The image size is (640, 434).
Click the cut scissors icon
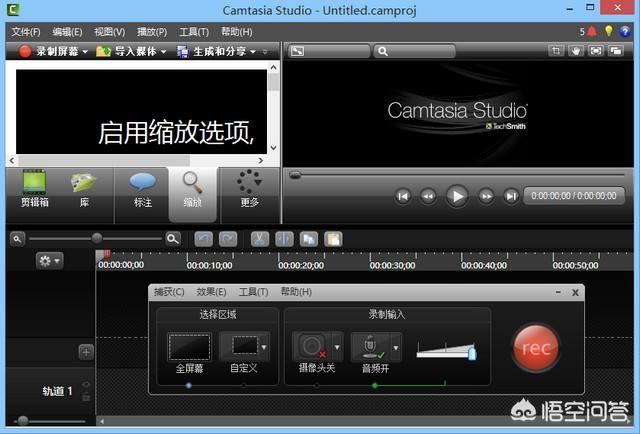click(260, 239)
